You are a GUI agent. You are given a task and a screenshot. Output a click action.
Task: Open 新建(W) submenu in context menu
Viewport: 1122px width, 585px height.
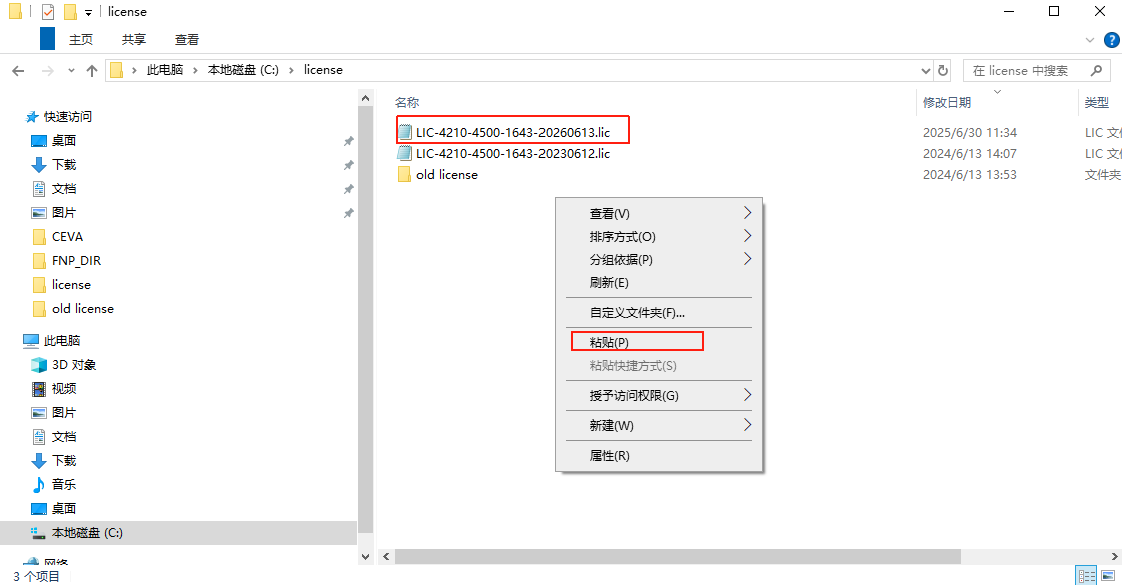pos(659,425)
